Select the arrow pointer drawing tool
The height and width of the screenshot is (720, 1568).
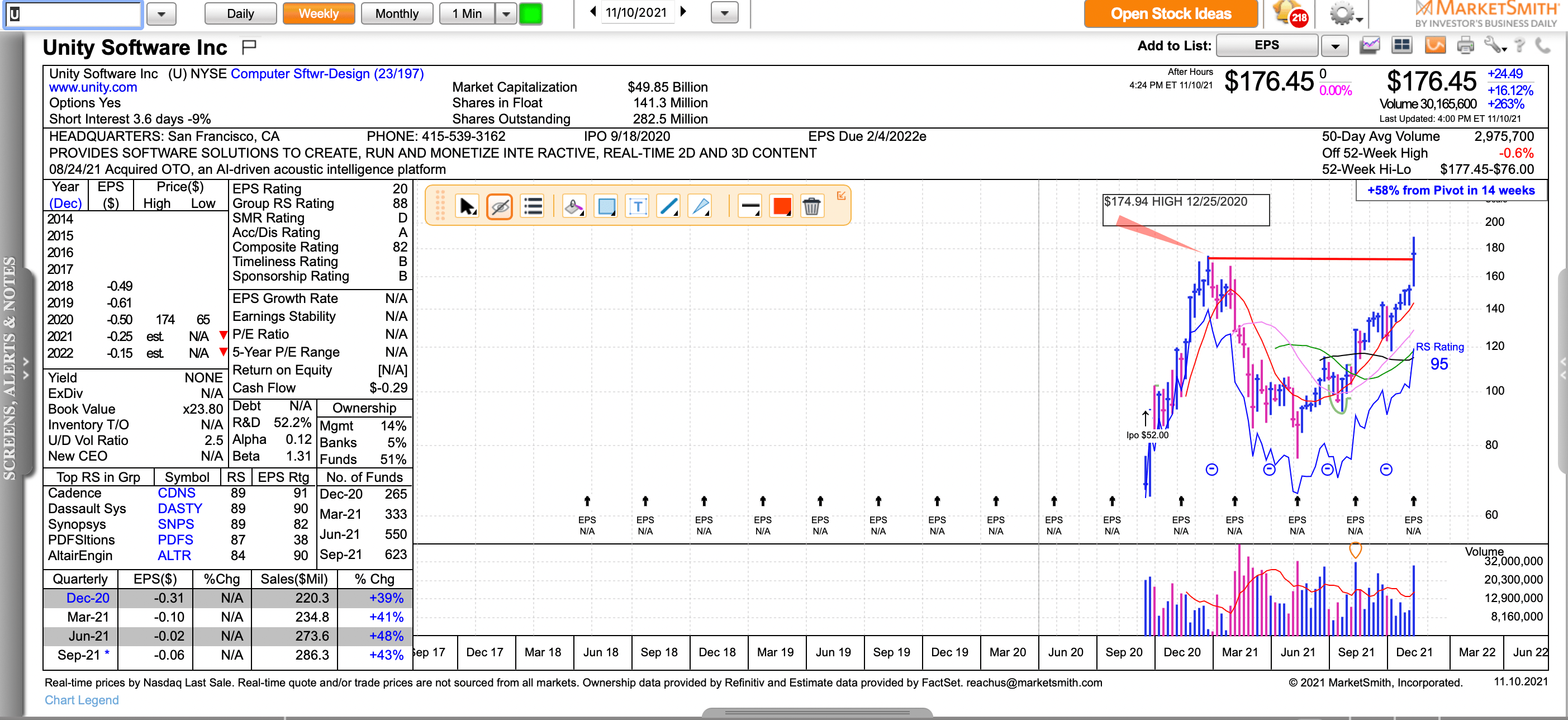coord(467,206)
